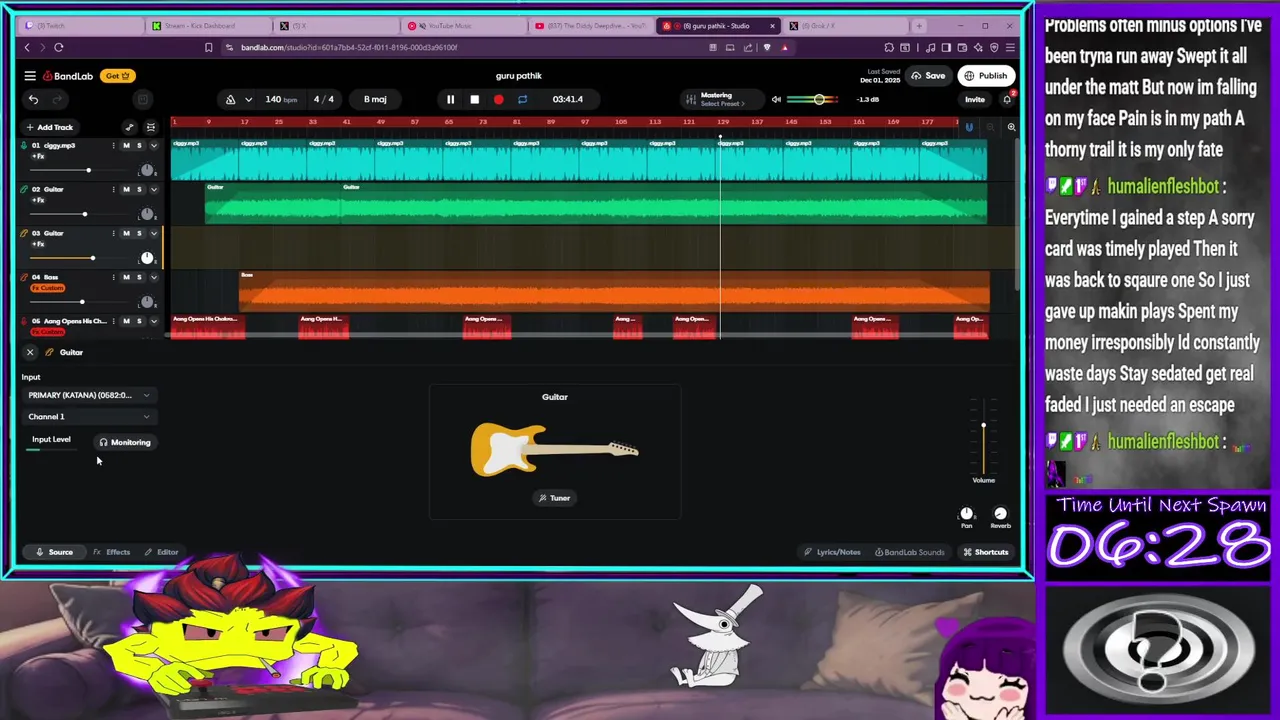
Task: Publish the project
Action: 985,76
